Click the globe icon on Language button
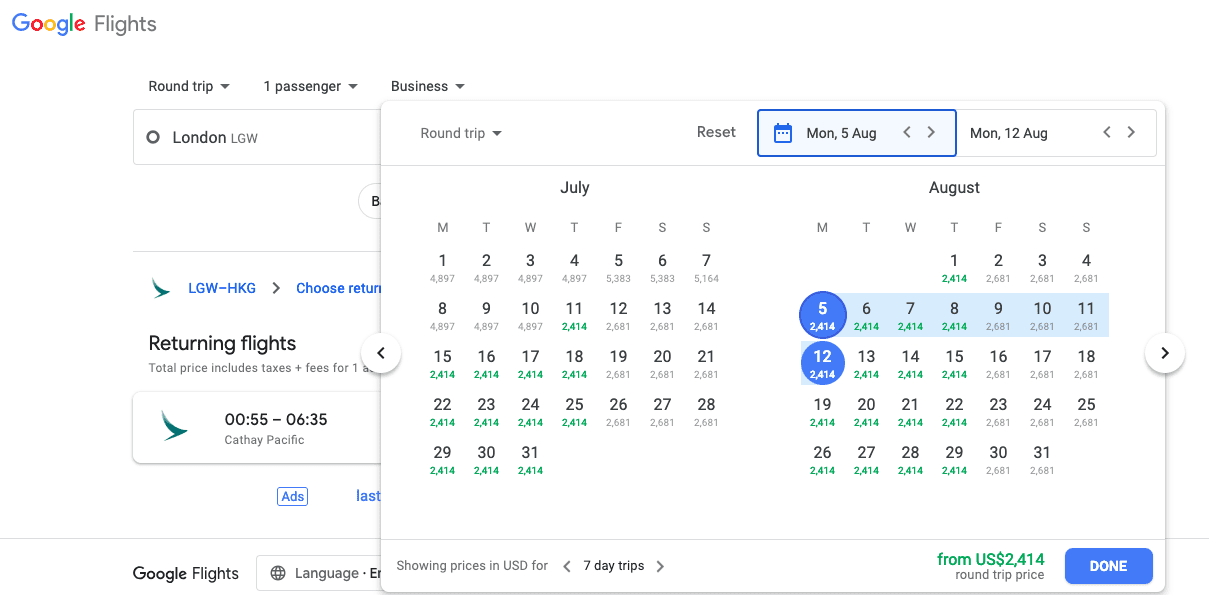Image resolution: width=1209 pixels, height=595 pixels. coord(278,573)
